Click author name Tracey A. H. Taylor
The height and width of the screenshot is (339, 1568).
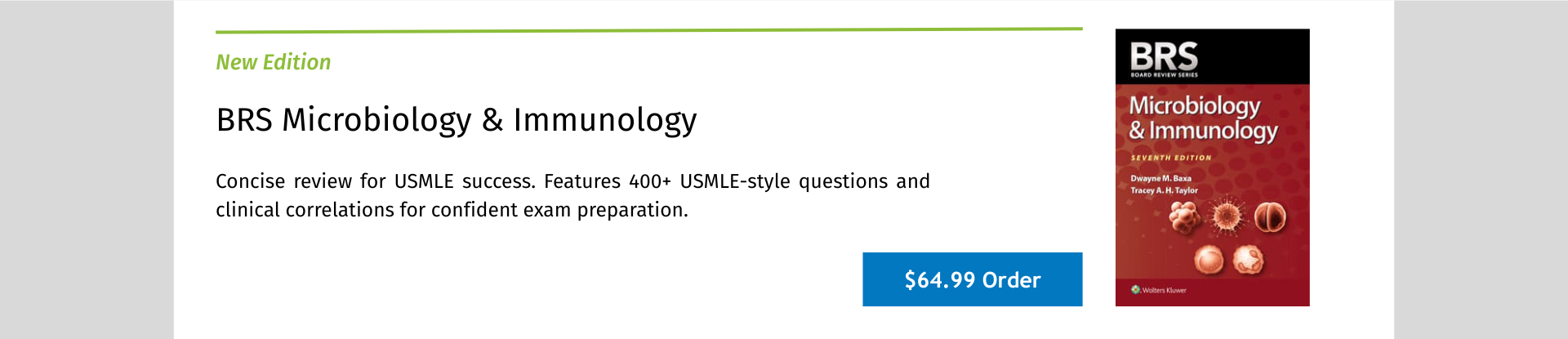(1164, 190)
